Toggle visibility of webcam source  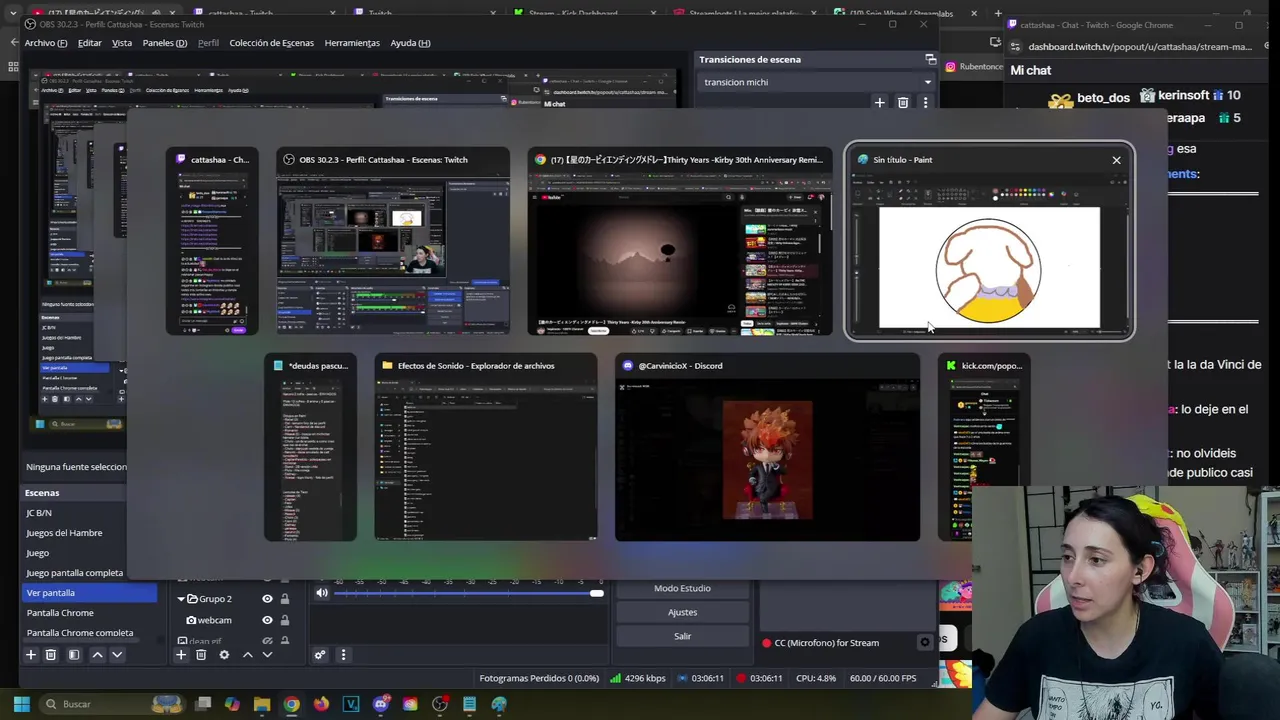coord(267,620)
